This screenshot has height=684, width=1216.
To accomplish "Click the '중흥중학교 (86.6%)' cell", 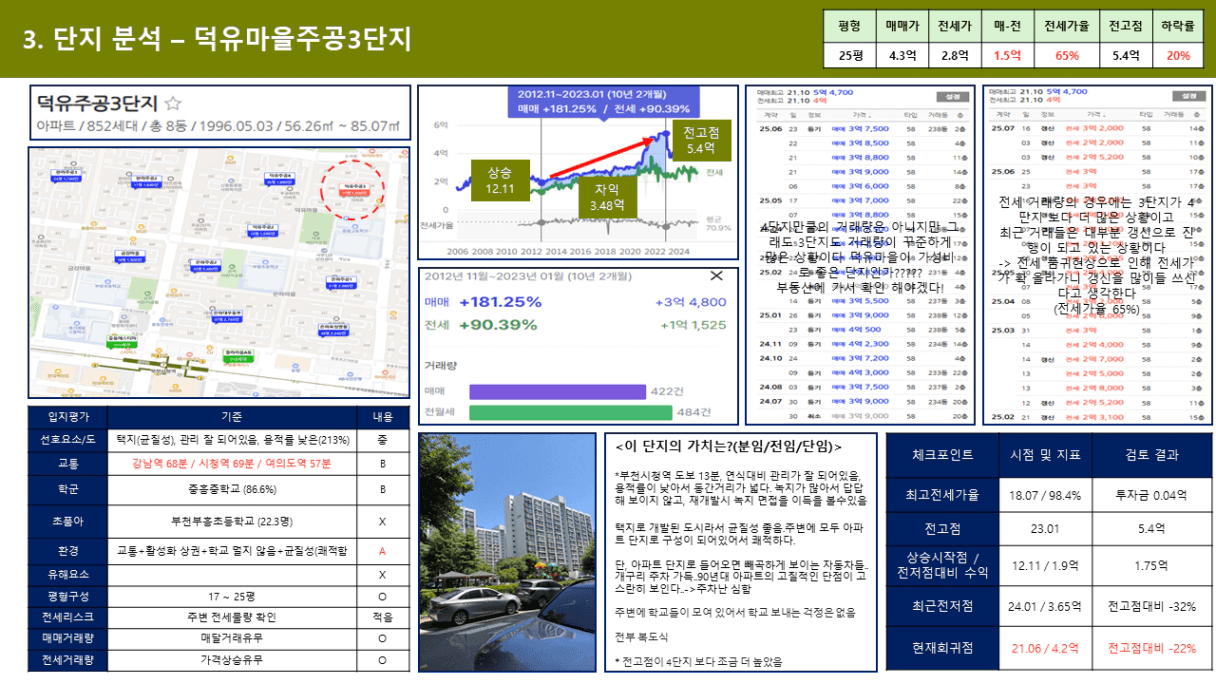I will tap(231, 490).
